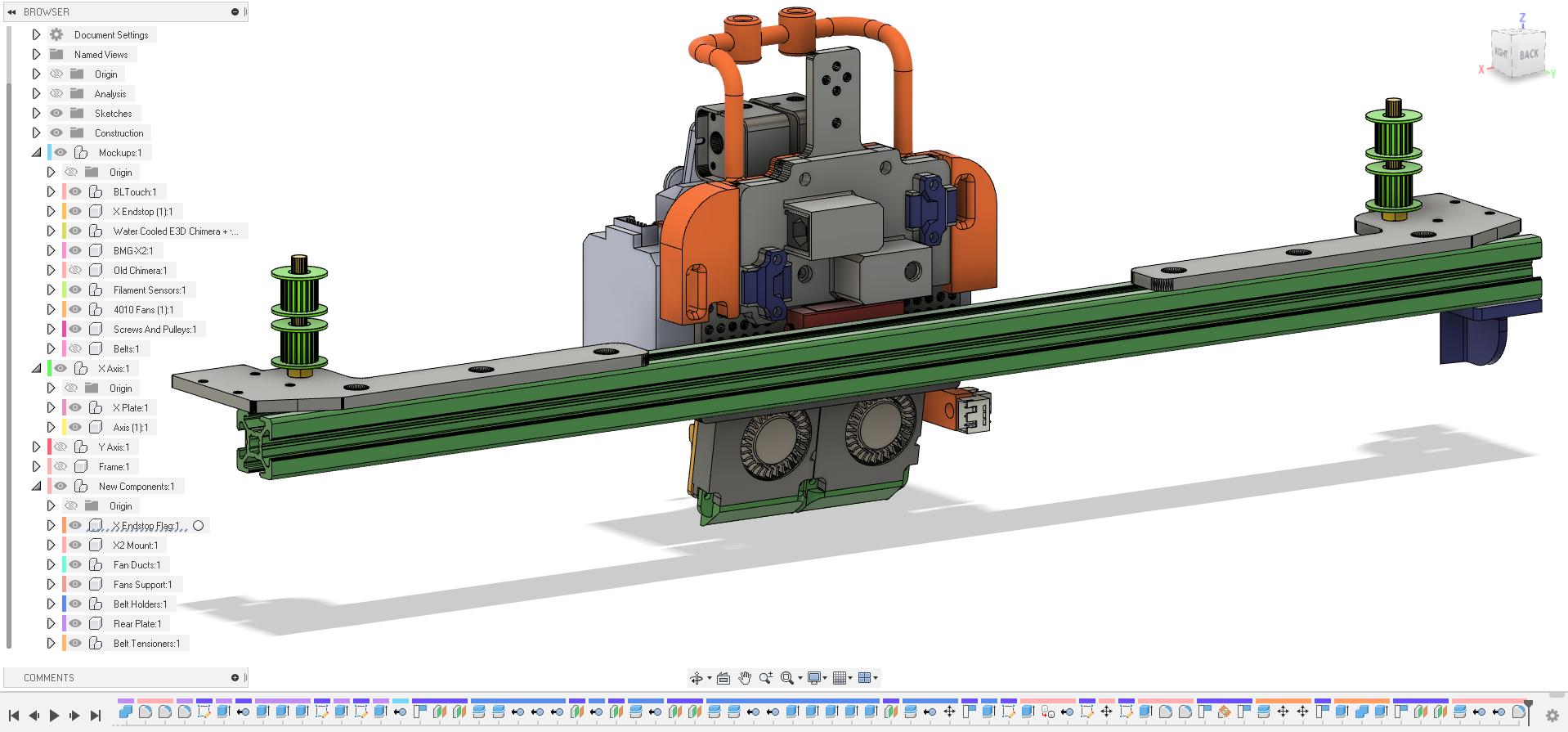Click the X Axis:1 component icon
Image resolution: width=1568 pixels, height=732 pixels.
81,368
